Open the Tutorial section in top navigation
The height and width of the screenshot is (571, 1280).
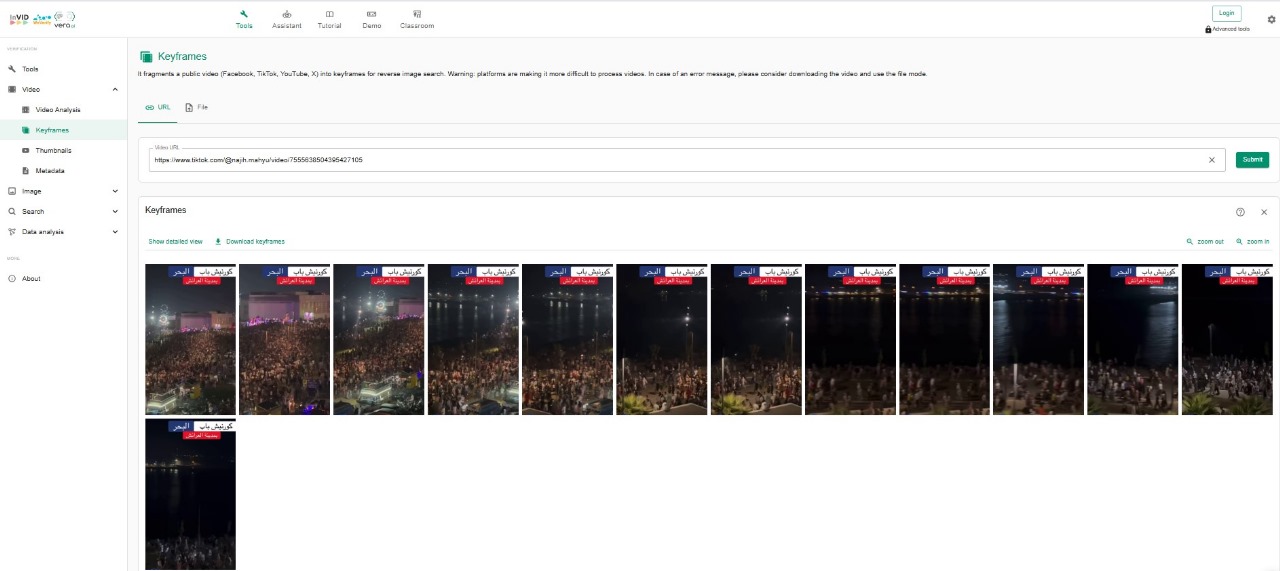[x=329, y=20]
